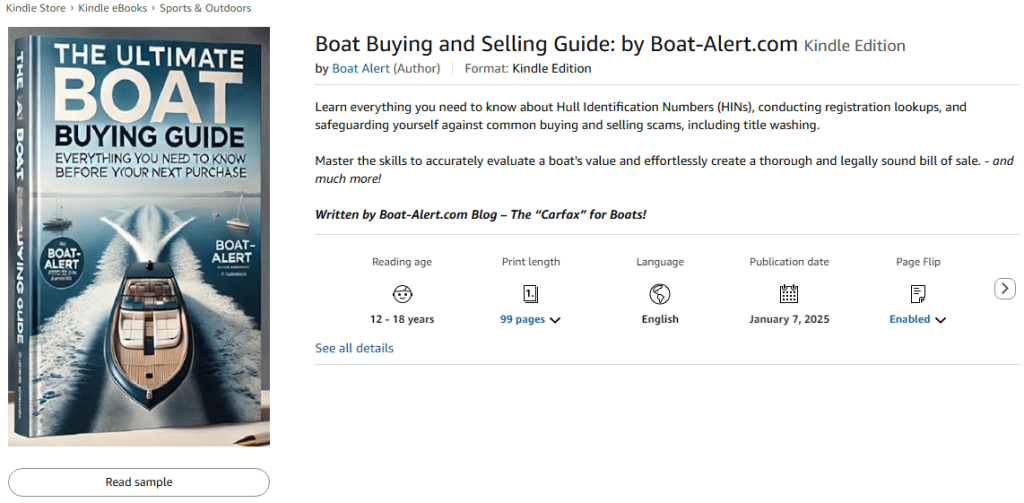
Task: Click the 'Print length' label
Action: (x=530, y=262)
